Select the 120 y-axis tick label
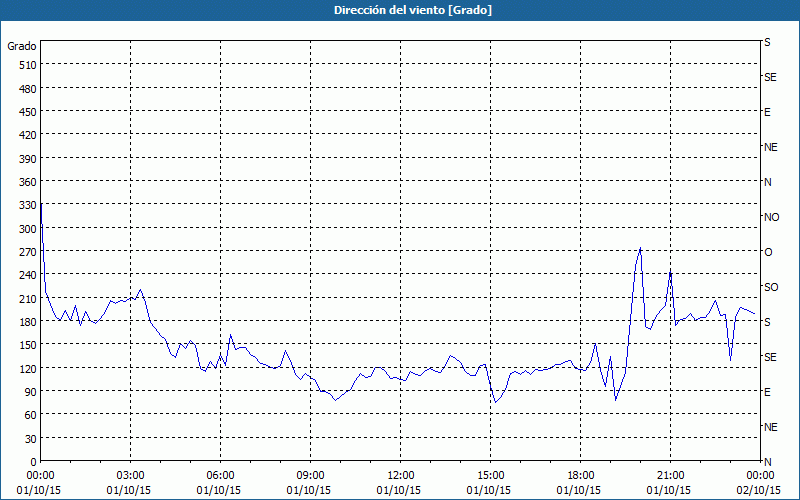 [27, 369]
